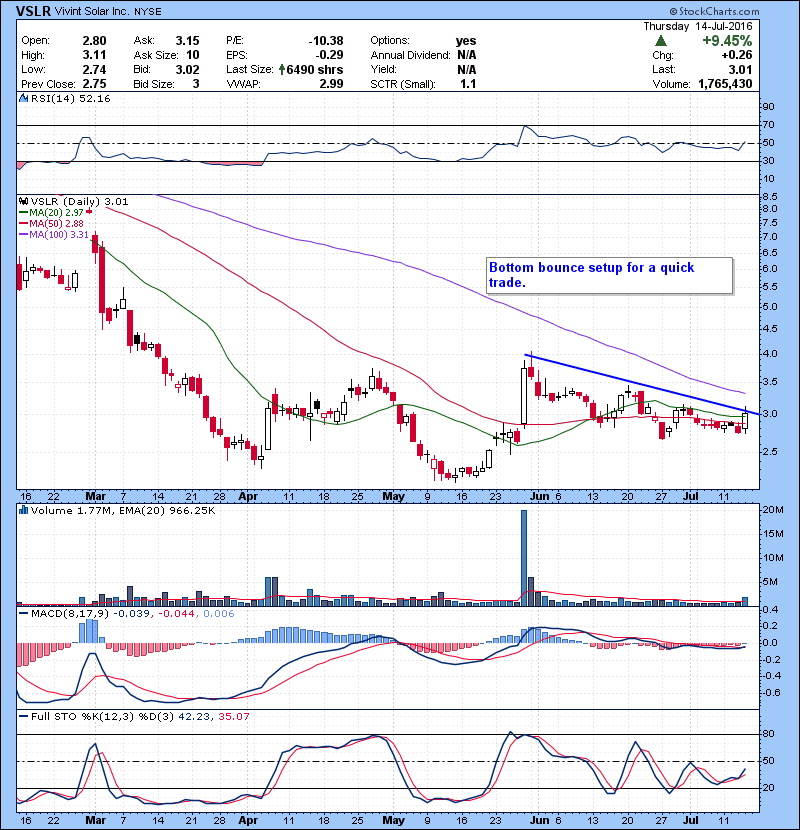Click the Volume bar-chart icon
The width and height of the screenshot is (800, 830).
(23, 510)
